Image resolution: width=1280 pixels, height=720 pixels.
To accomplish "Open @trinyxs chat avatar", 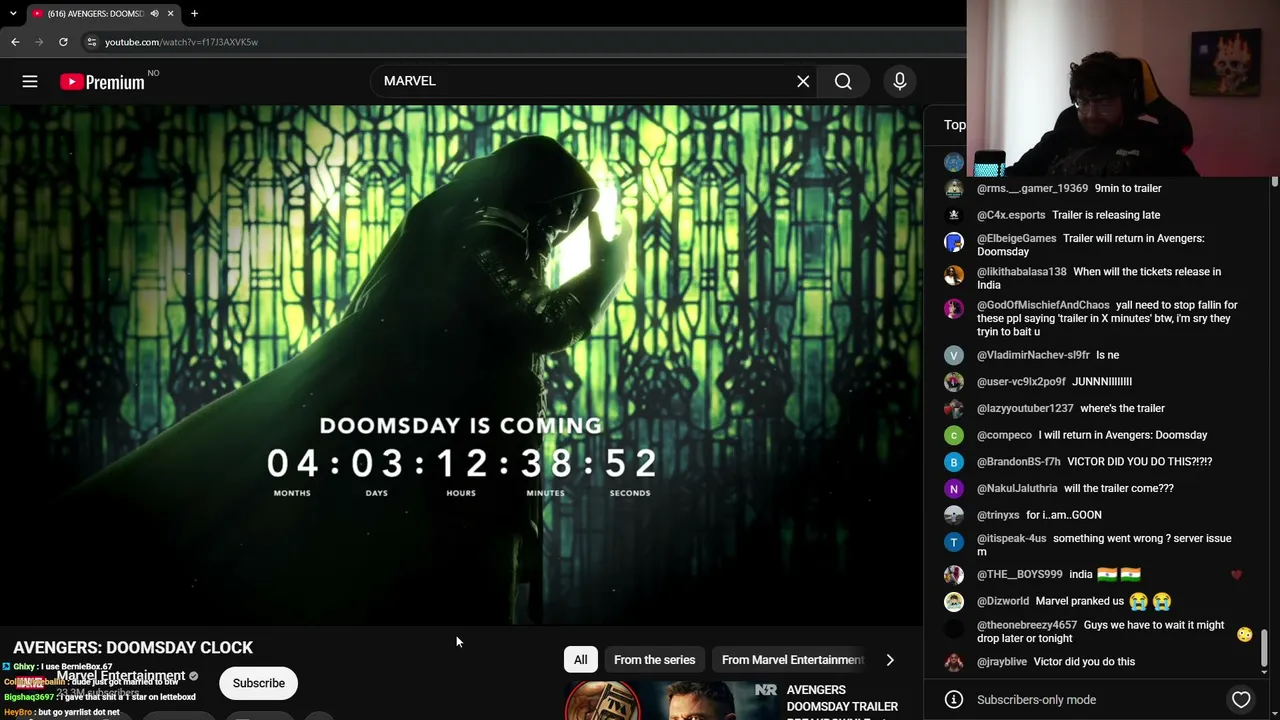I will click(954, 515).
